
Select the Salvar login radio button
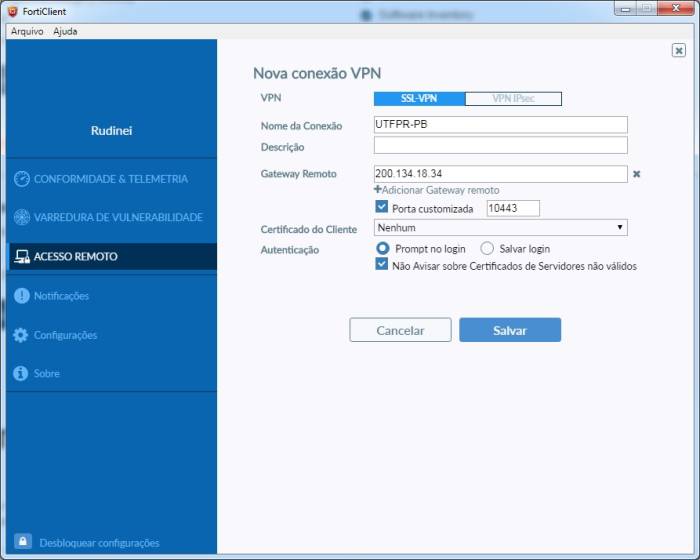click(487, 248)
